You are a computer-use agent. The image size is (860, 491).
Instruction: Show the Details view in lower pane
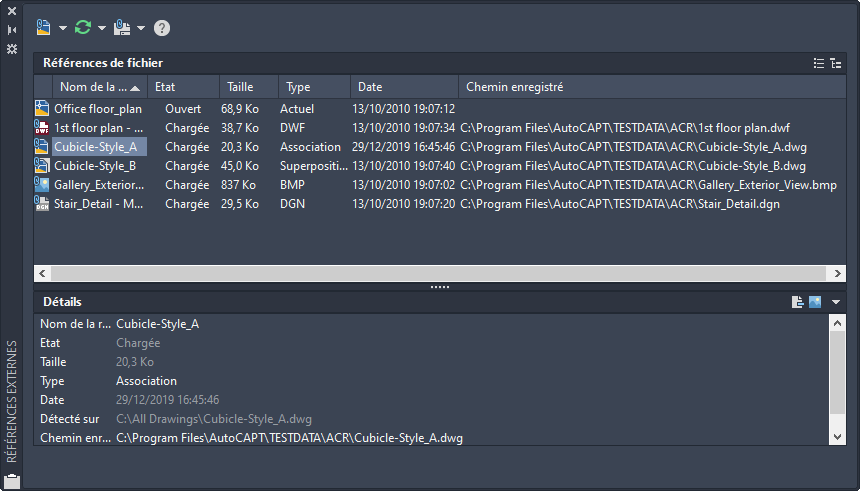click(798, 301)
